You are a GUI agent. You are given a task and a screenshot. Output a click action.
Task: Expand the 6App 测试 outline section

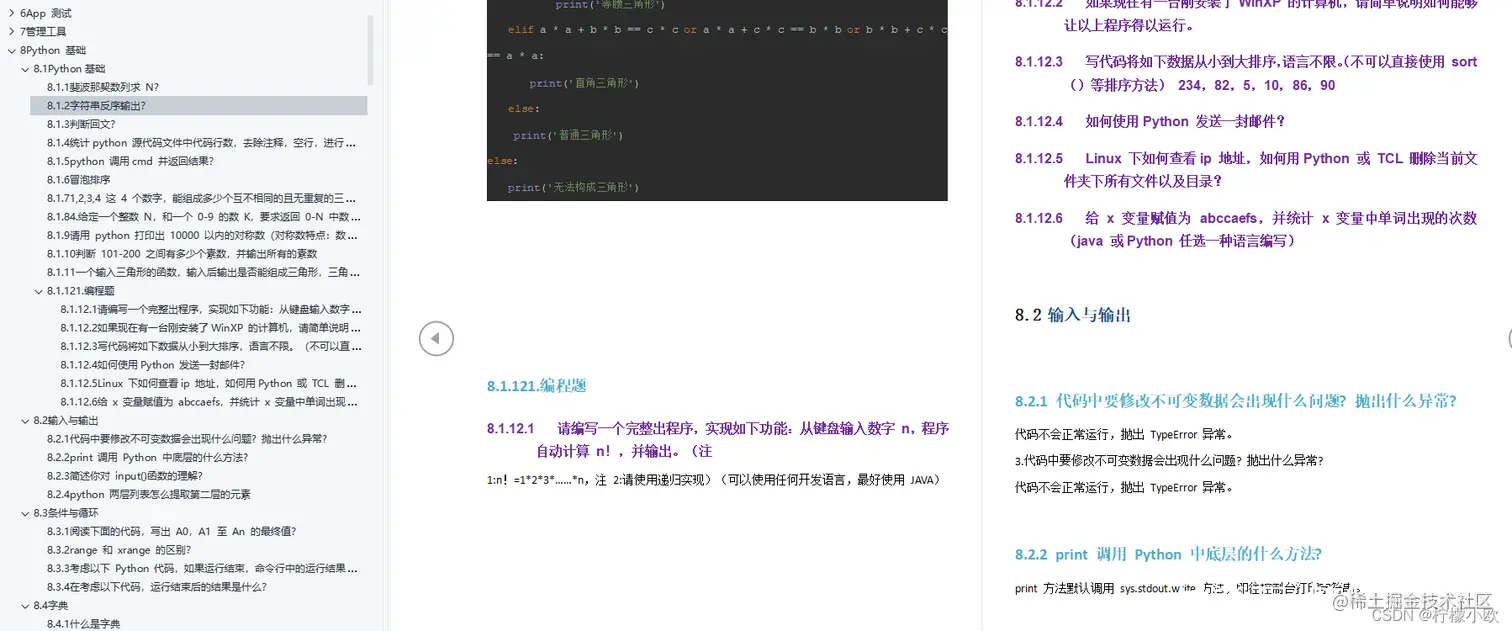[x=11, y=14]
